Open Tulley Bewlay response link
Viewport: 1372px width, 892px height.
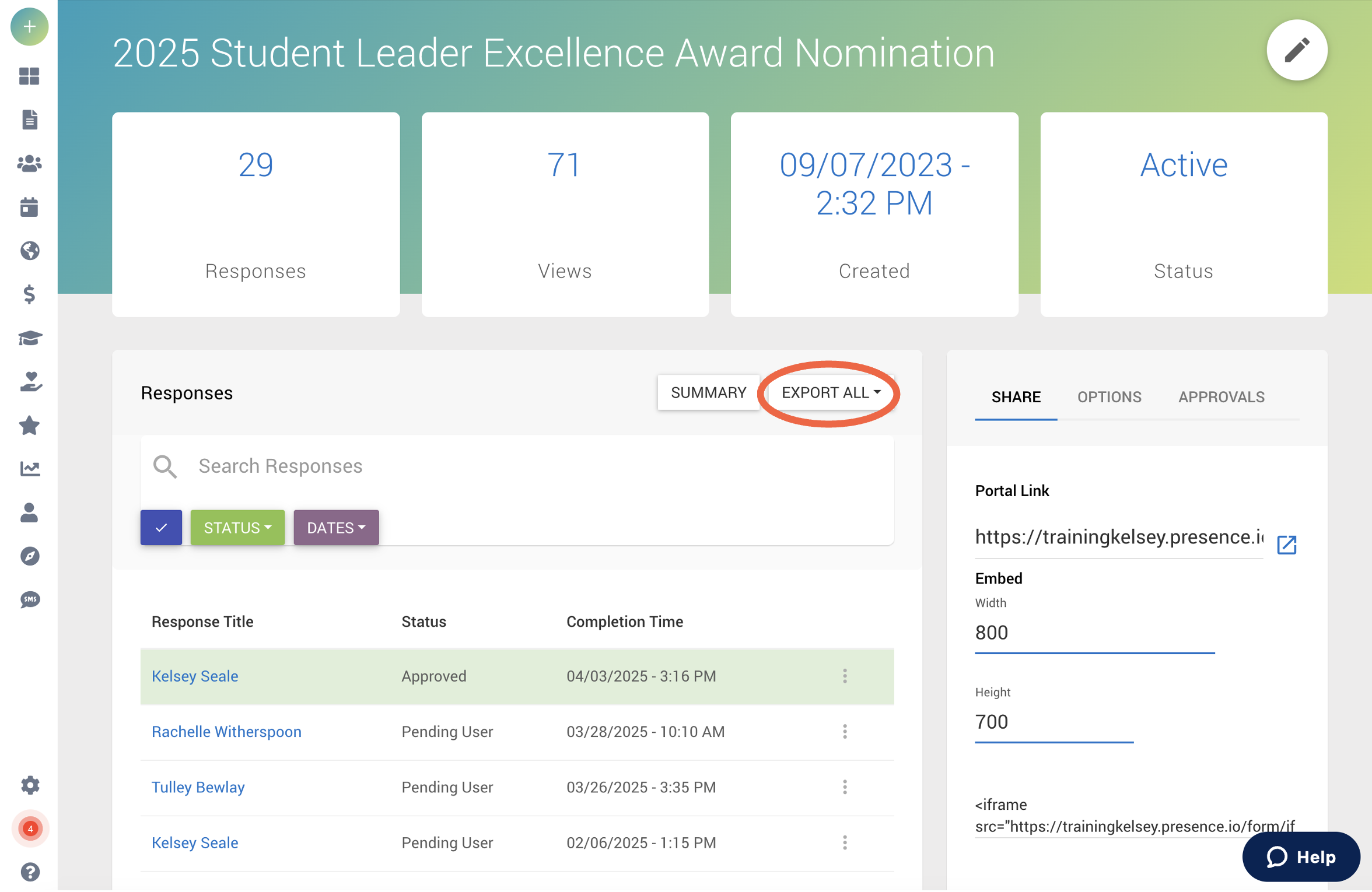click(198, 788)
